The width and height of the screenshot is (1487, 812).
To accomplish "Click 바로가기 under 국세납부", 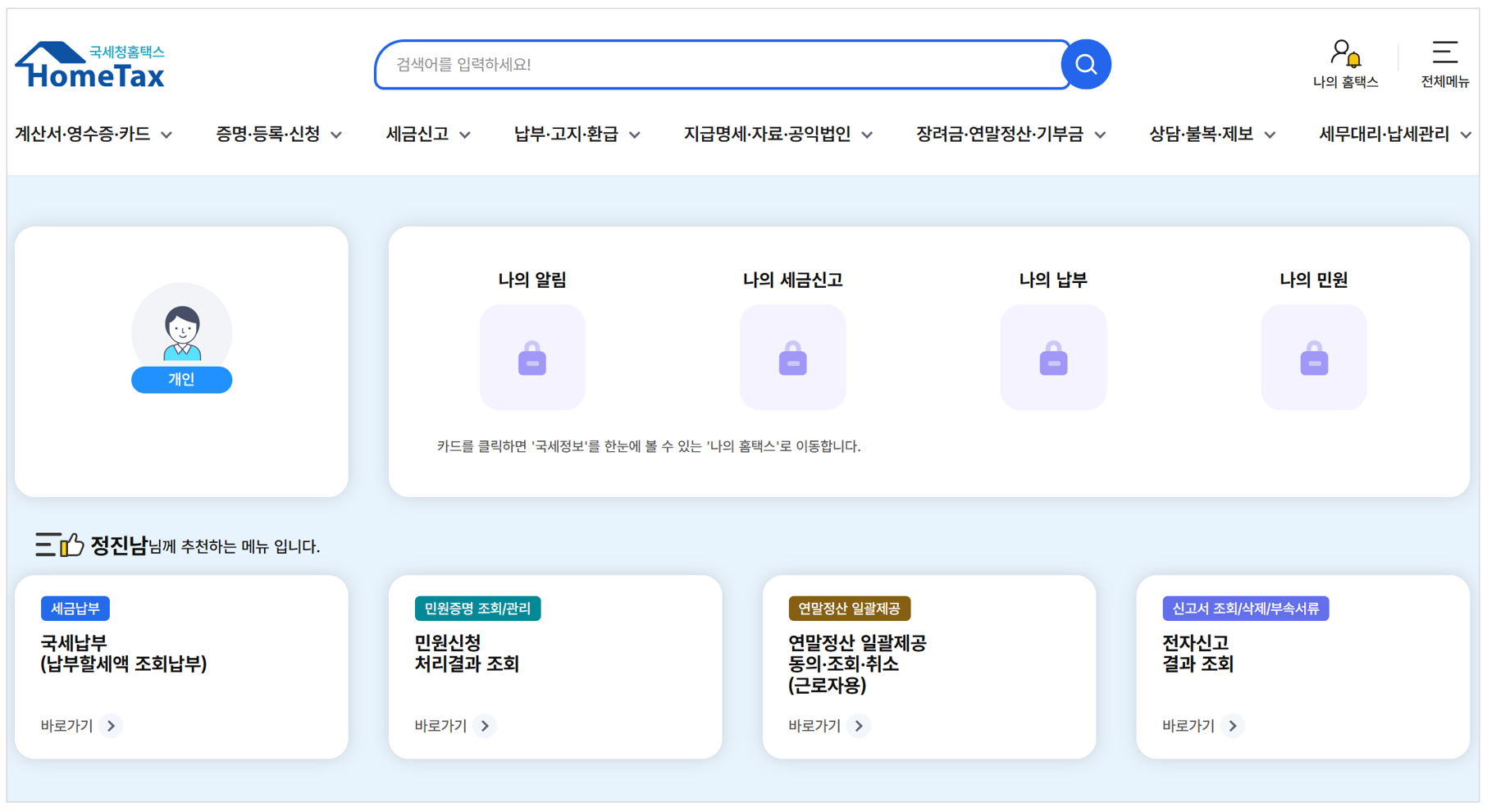I will click(x=77, y=725).
